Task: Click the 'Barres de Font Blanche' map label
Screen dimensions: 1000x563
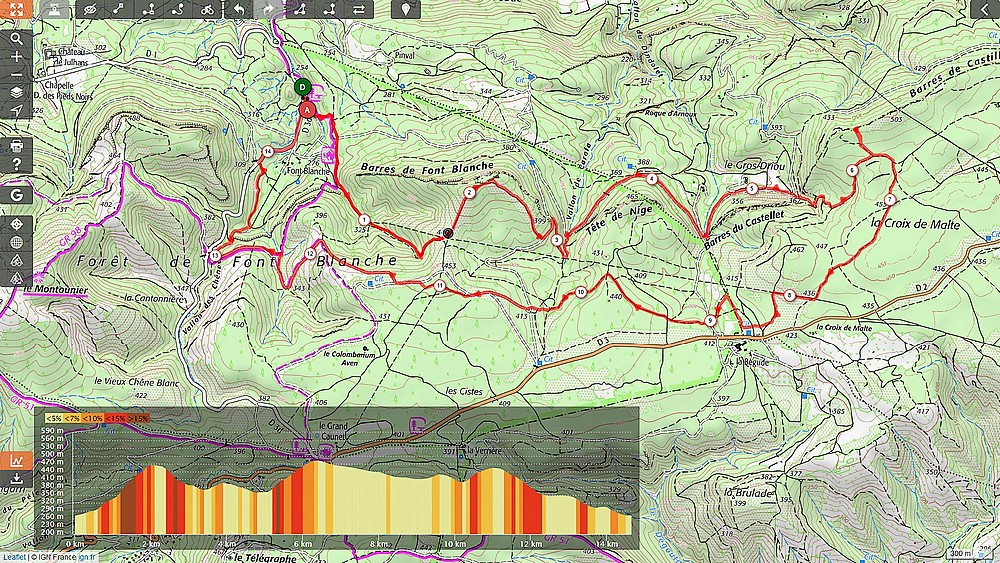Action: (x=427, y=168)
